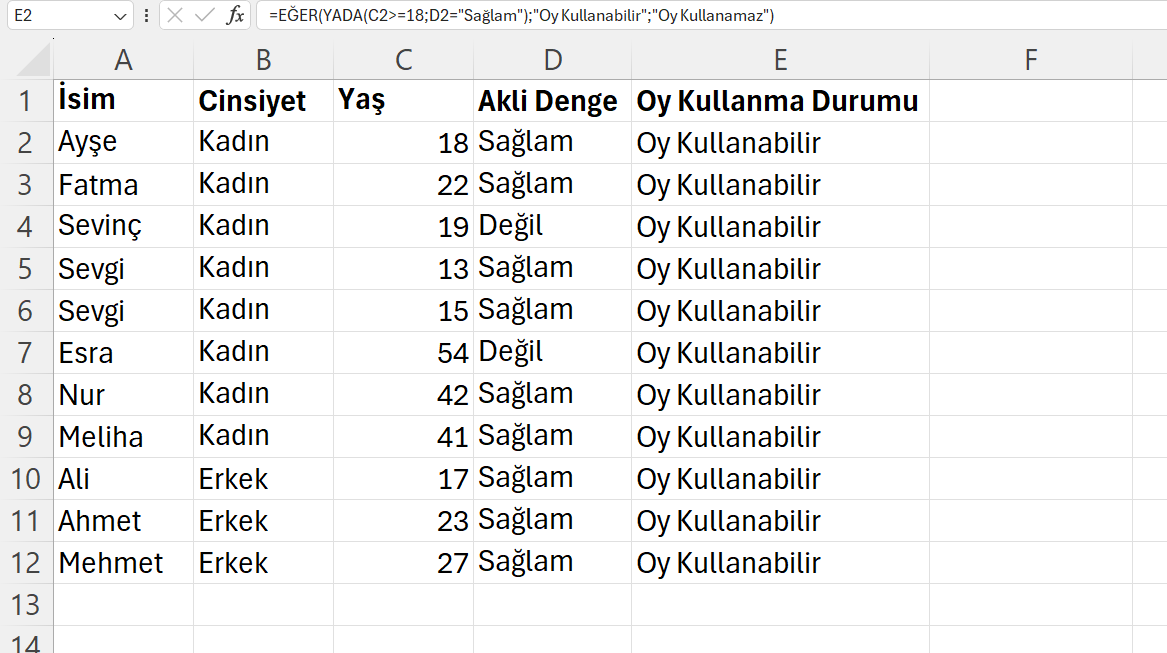1167x653 pixels.
Task: Click the 'Oy Kullanma Durumu' header cell
Action: 780,101
